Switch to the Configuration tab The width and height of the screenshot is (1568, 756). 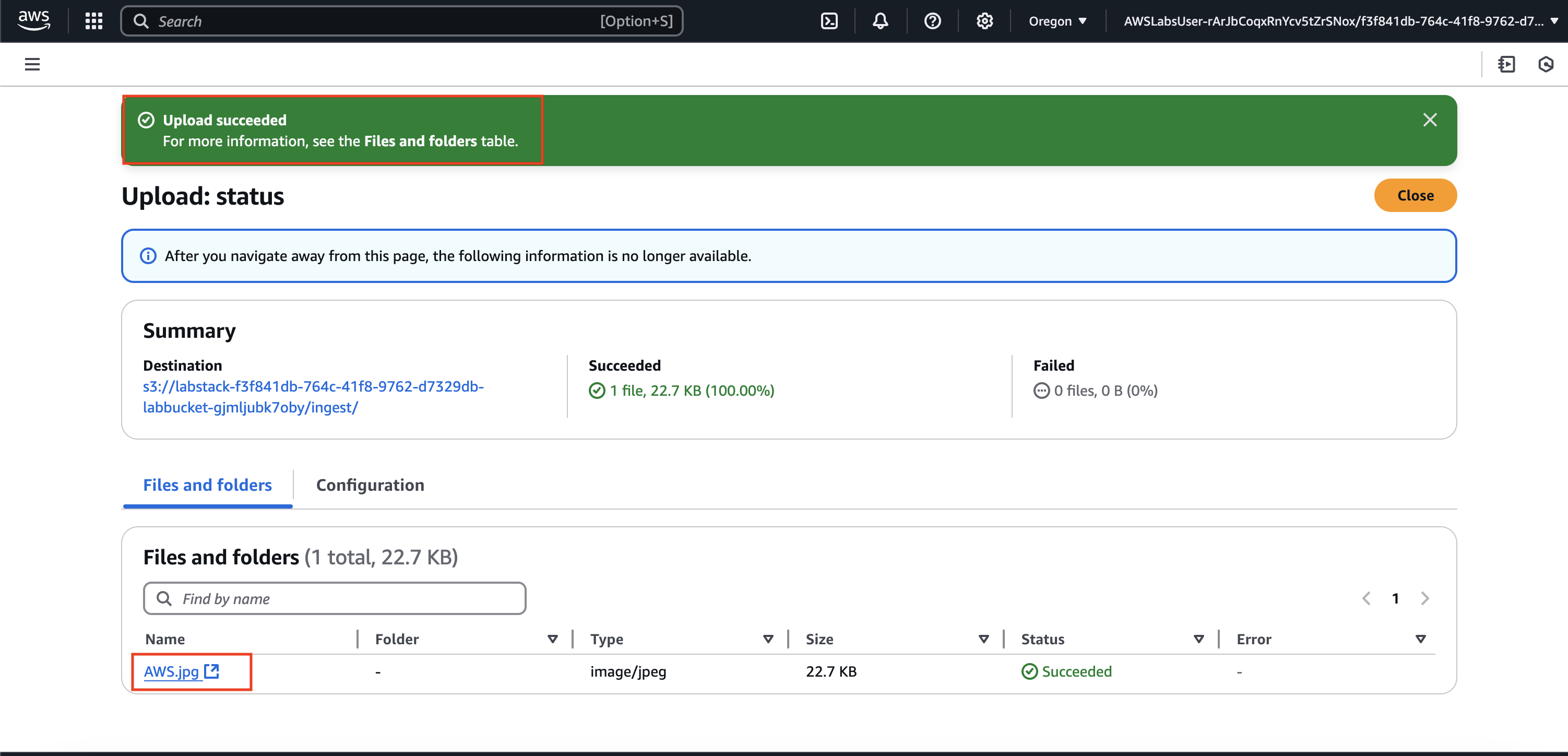click(x=370, y=485)
